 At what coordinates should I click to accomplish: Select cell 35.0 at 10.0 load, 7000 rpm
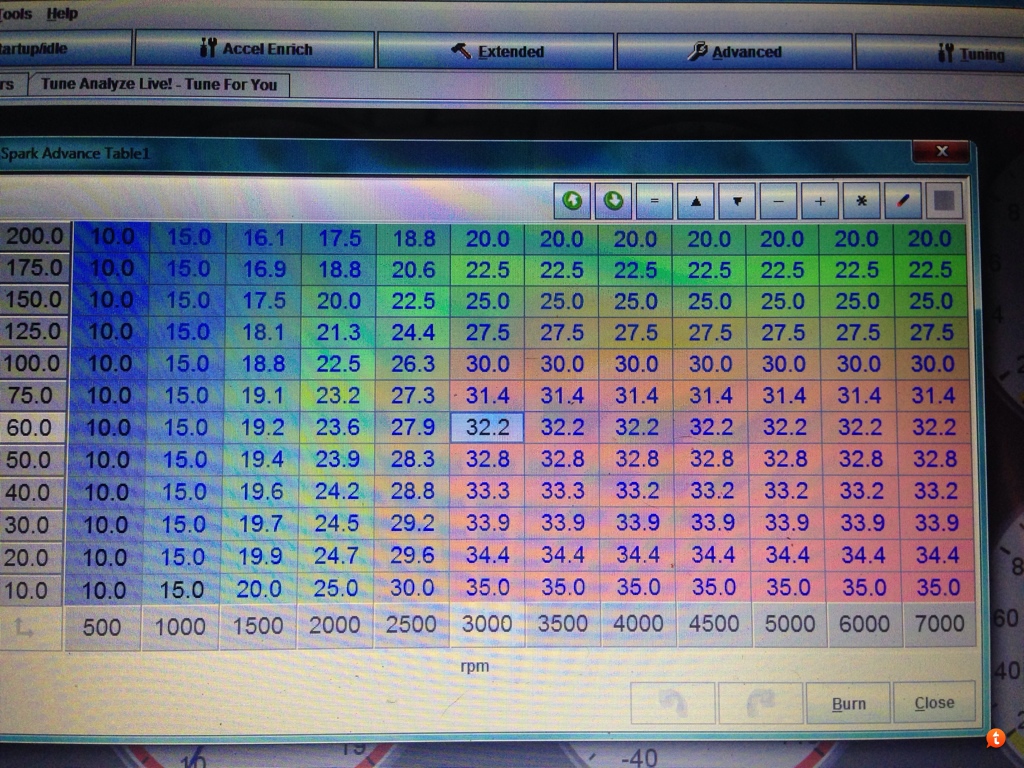point(938,588)
